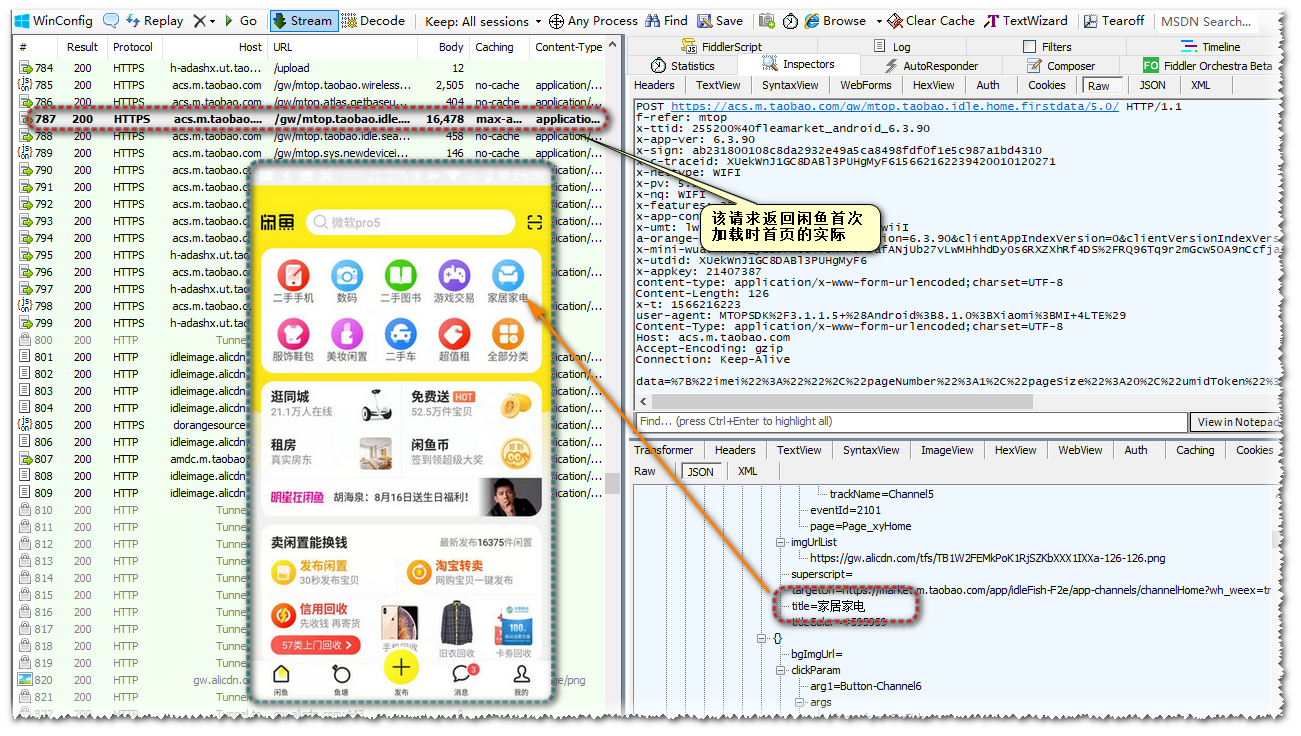Viewport: 1301px width, 736px height.
Task: Tap the phone scan QR icon
Action: [x=535, y=222]
